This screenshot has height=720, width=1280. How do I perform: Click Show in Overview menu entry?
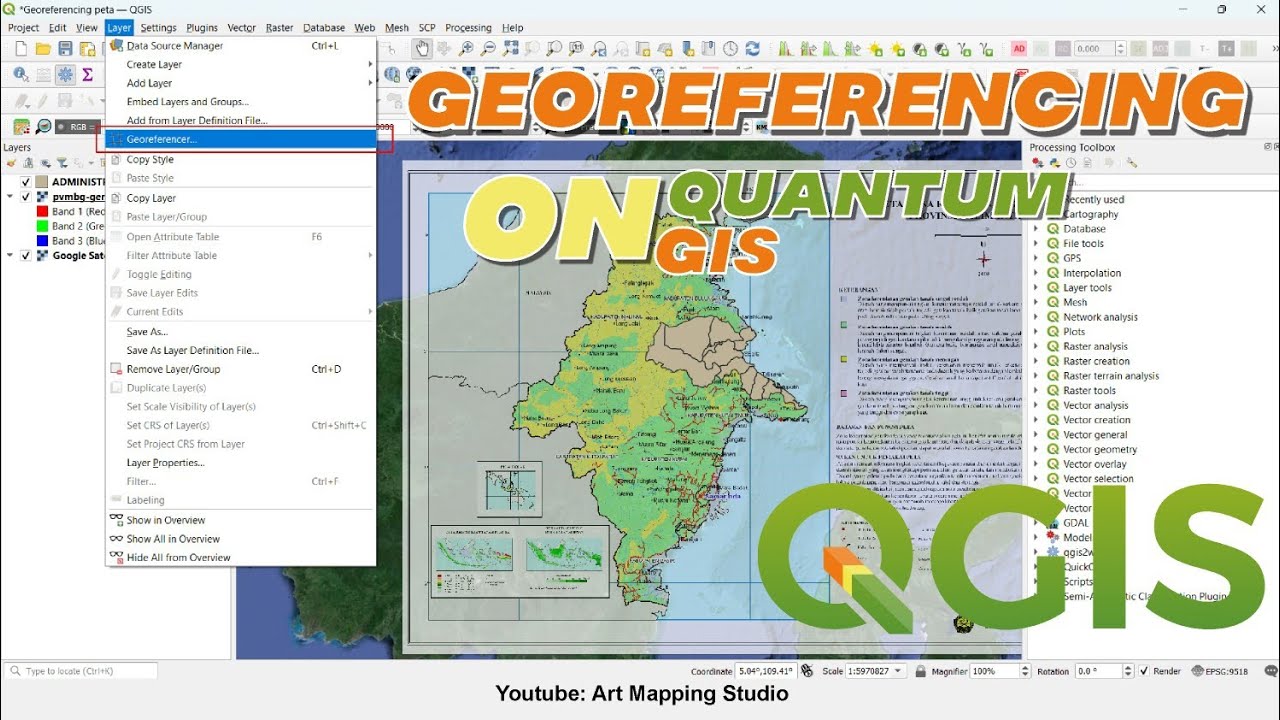coord(240,520)
